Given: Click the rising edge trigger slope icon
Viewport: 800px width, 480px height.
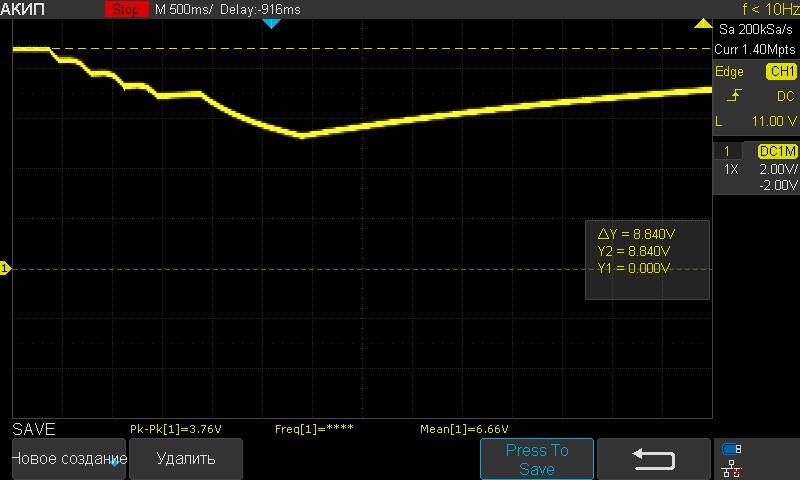Looking at the screenshot, I should point(735,96).
